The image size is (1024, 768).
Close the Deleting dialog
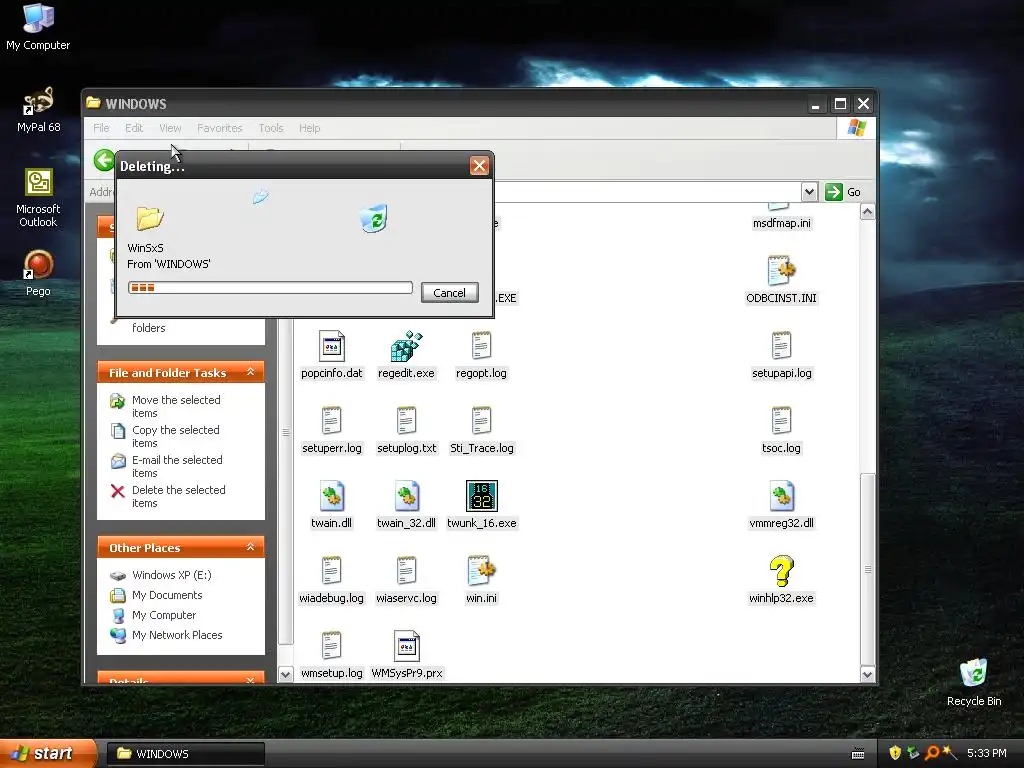pyautogui.click(x=479, y=166)
